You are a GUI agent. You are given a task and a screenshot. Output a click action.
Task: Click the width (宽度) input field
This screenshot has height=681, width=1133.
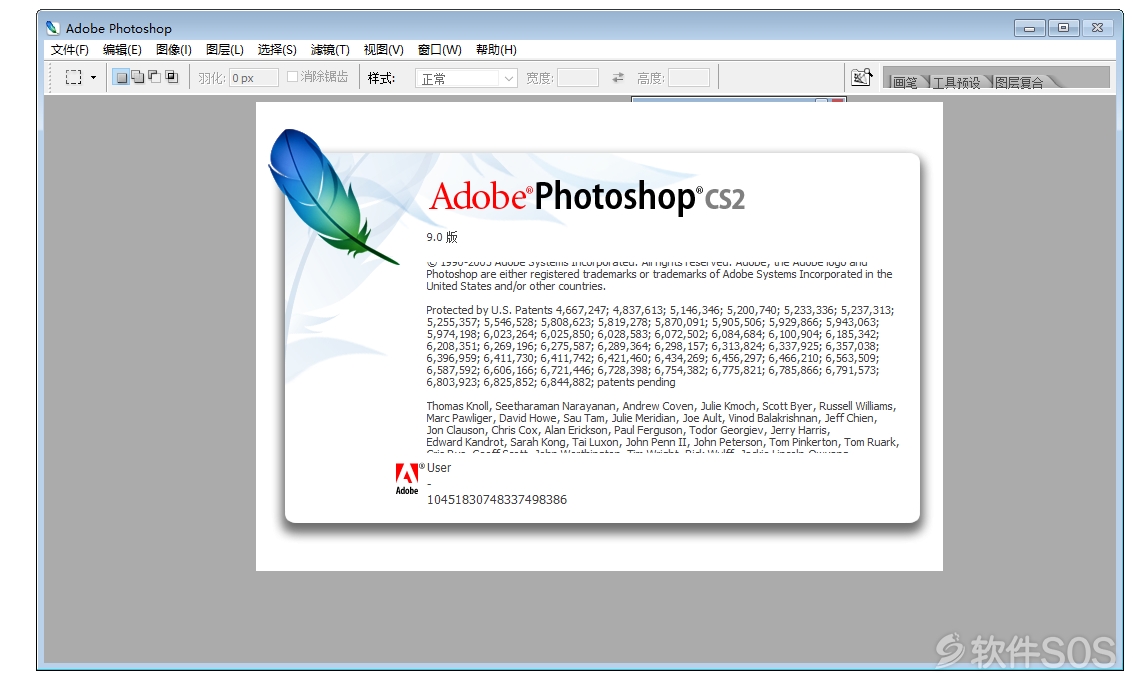[x=578, y=77]
